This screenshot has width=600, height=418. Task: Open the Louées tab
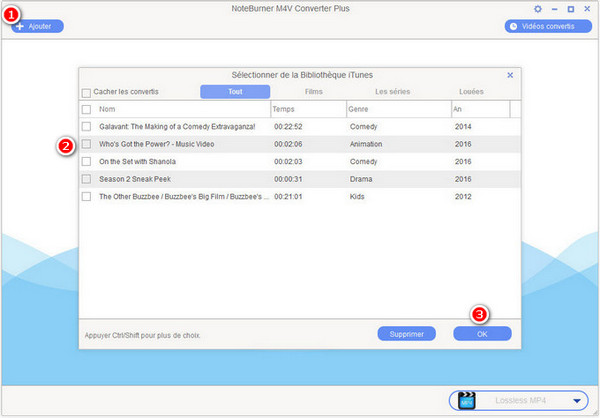click(471, 91)
